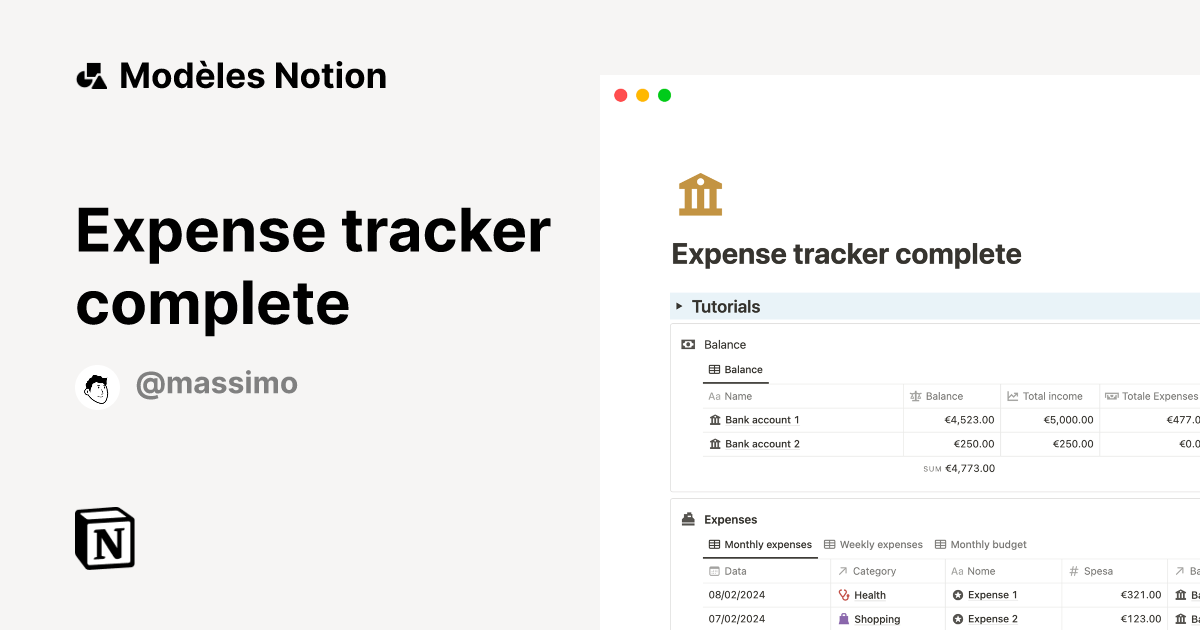
Task: Click the green traffic light button
Action: tap(663, 95)
